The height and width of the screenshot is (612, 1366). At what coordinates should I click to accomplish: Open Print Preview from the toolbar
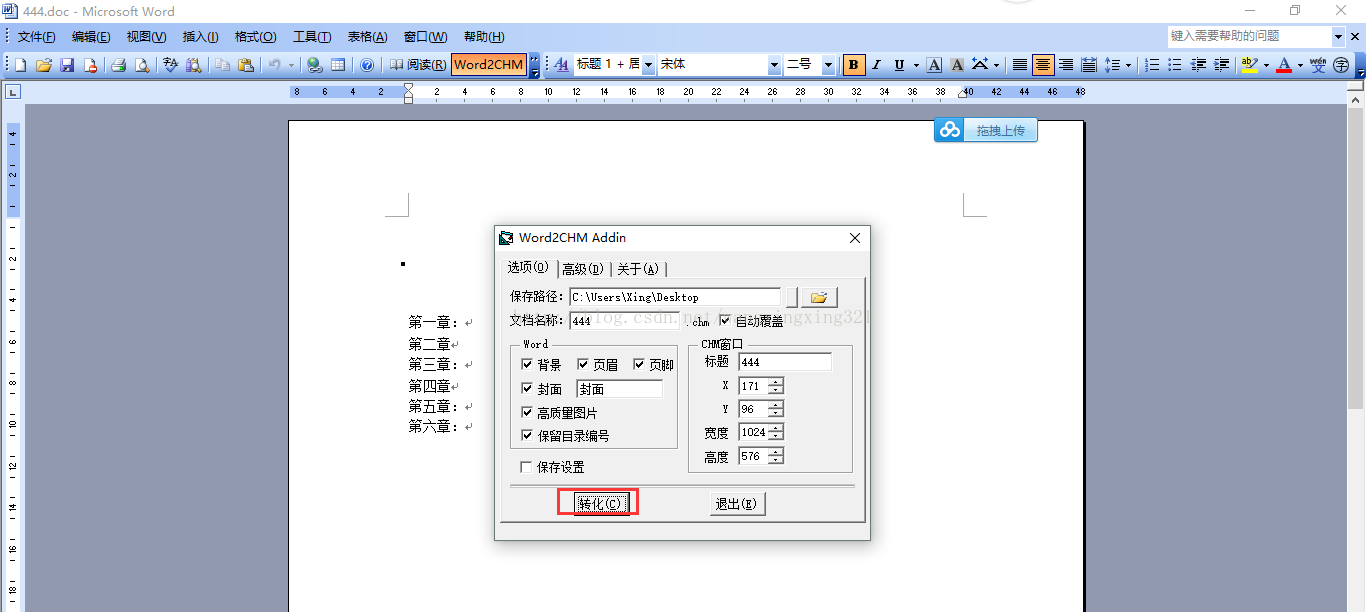(x=142, y=65)
